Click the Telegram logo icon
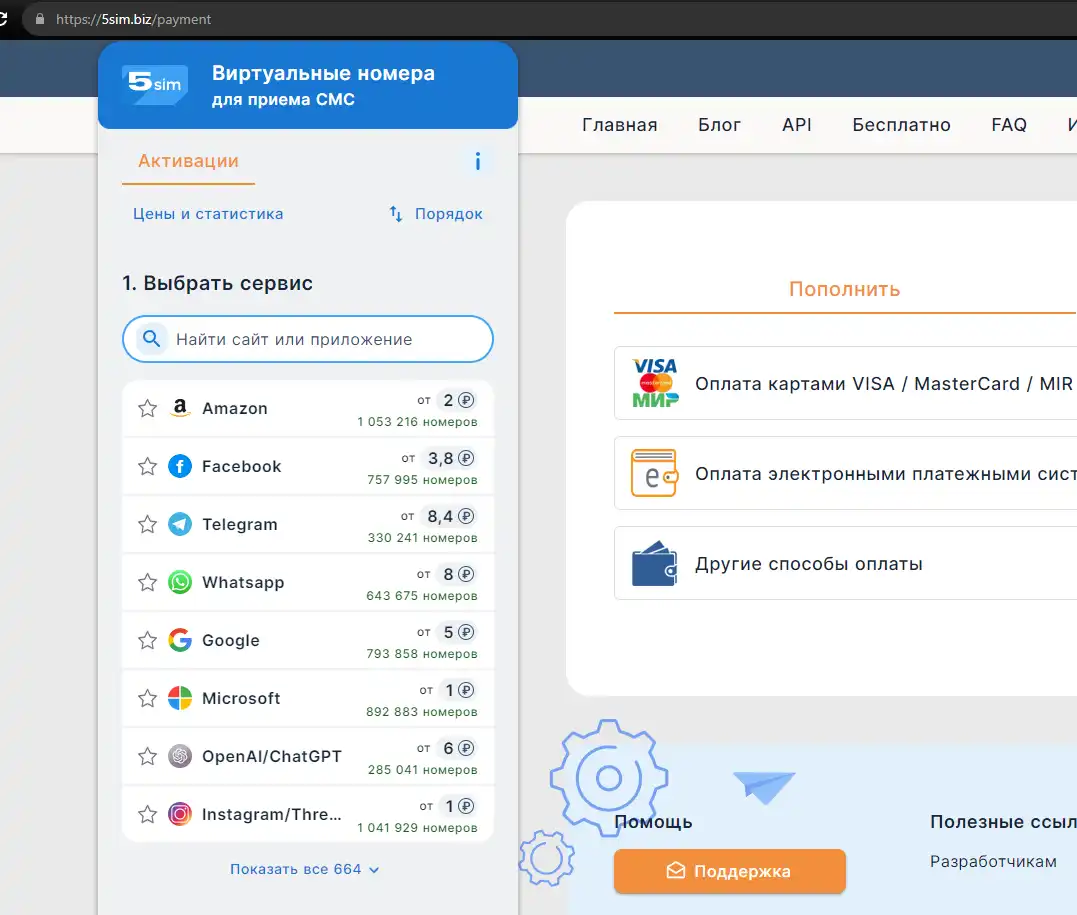The width and height of the screenshot is (1077, 915). (180, 524)
